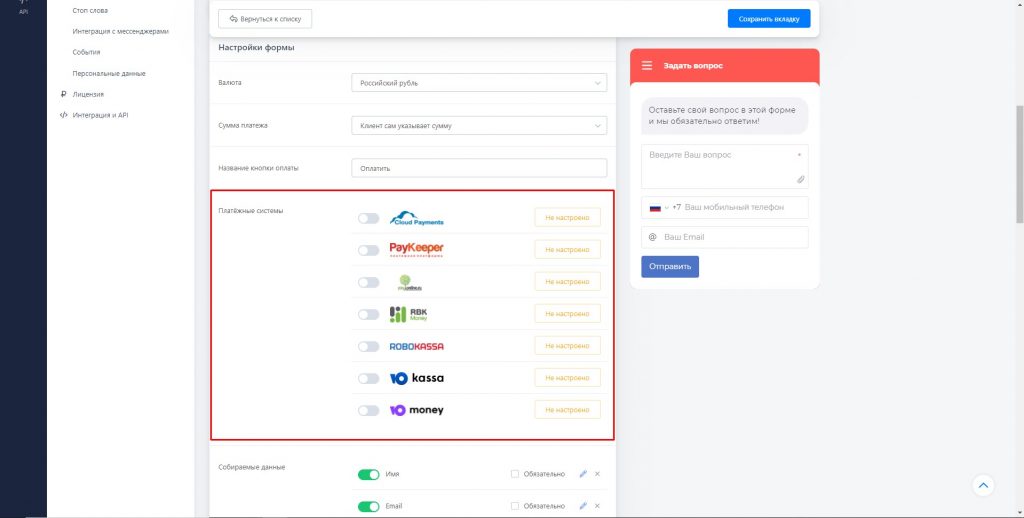1024x518 pixels.
Task: Open Лицензия in the sidebar
Action: tap(88, 94)
